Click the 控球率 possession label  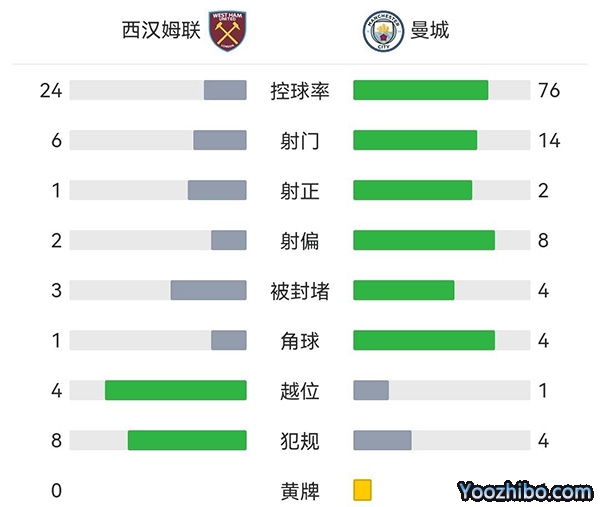[300, 91]
